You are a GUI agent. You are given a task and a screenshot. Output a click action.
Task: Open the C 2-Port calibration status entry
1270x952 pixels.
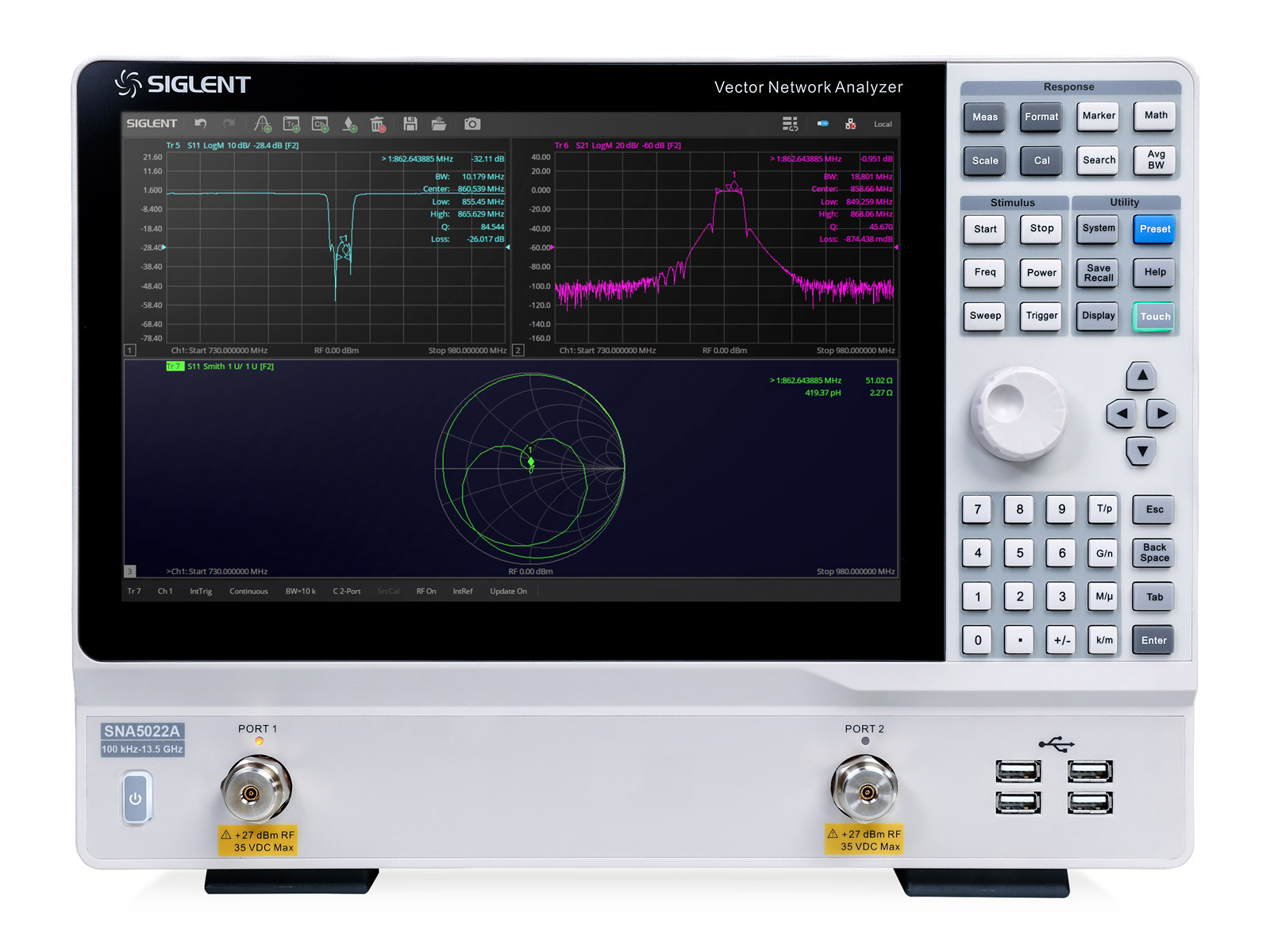pos(347,591)
